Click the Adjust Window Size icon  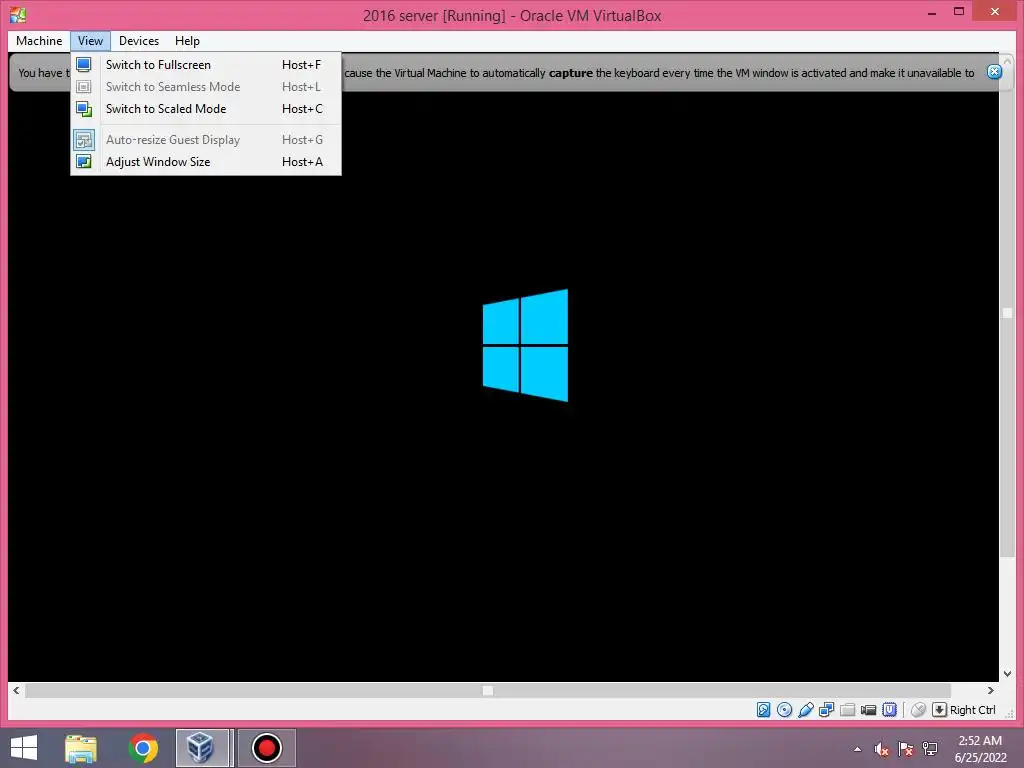84,161
